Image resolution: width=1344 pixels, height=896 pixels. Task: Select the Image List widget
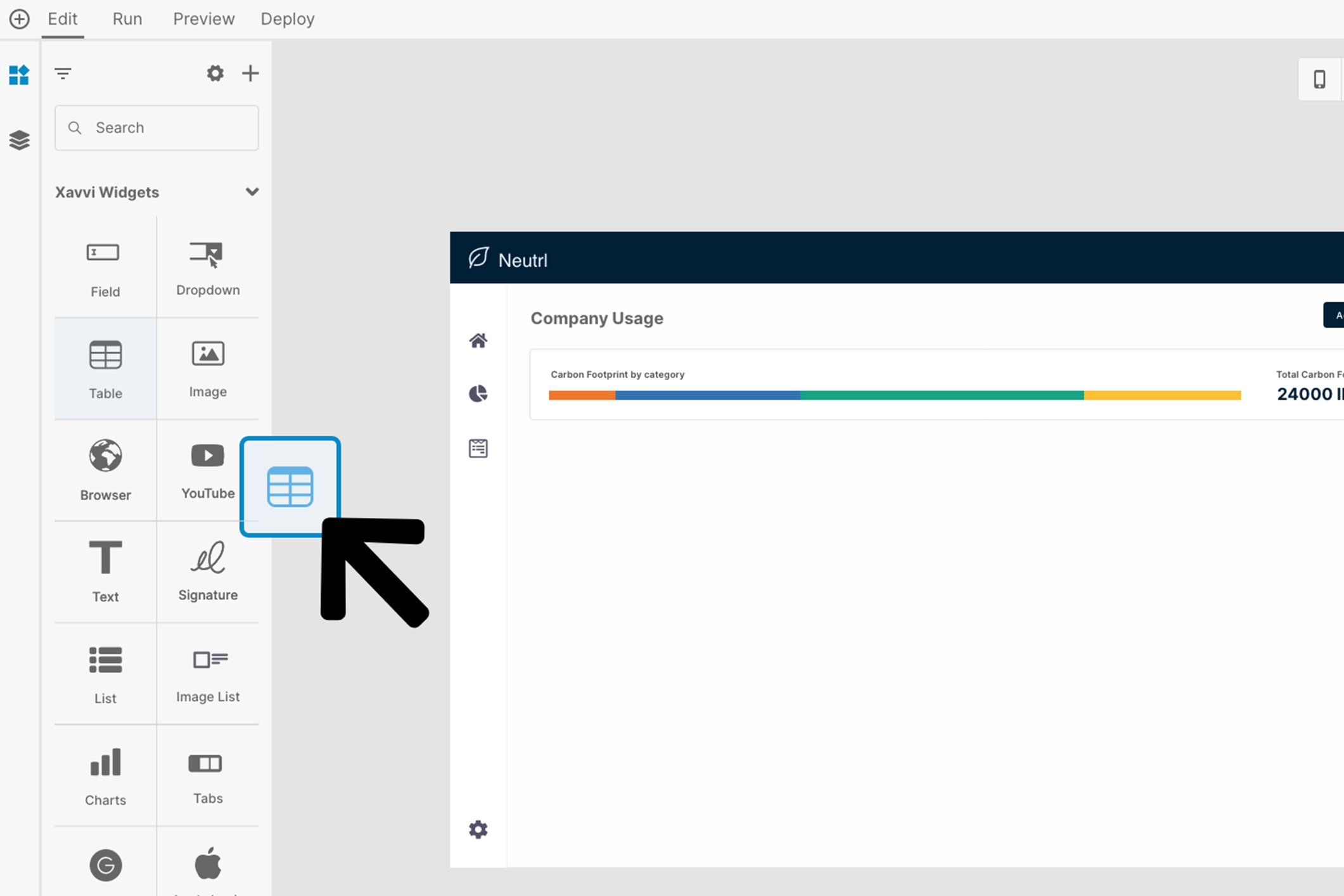coord(207,673)
